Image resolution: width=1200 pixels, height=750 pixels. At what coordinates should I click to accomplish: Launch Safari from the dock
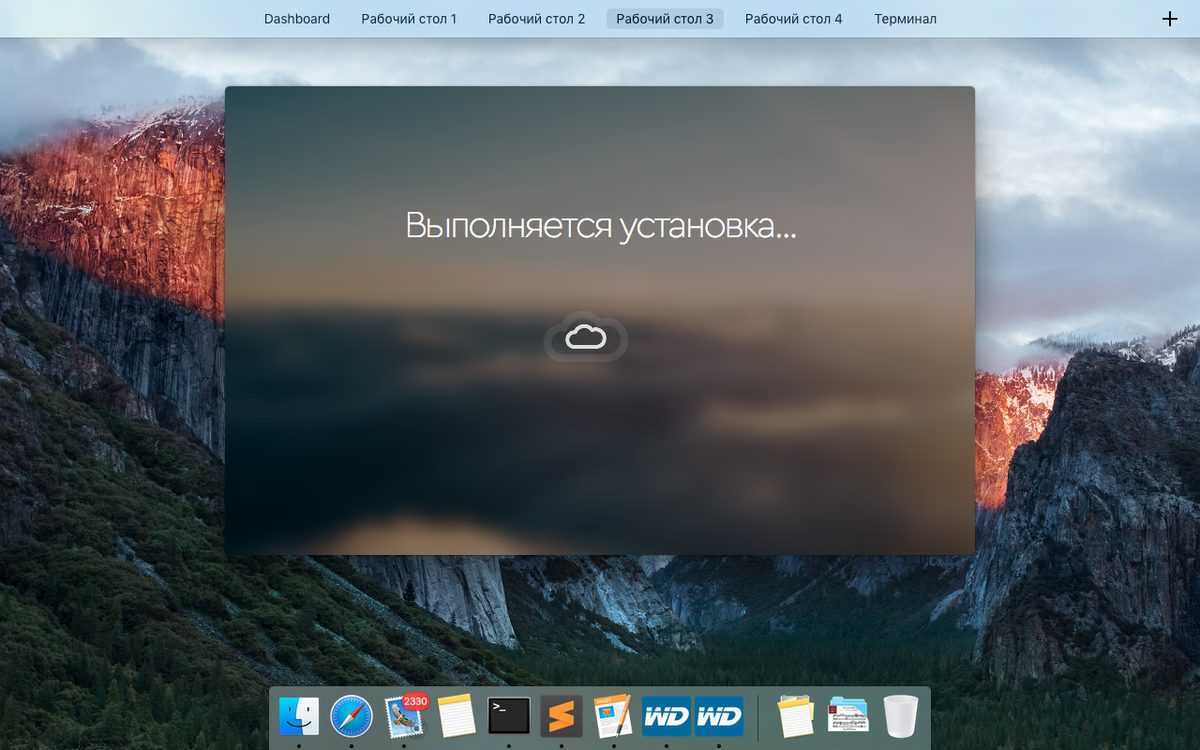tap(351, 716)
